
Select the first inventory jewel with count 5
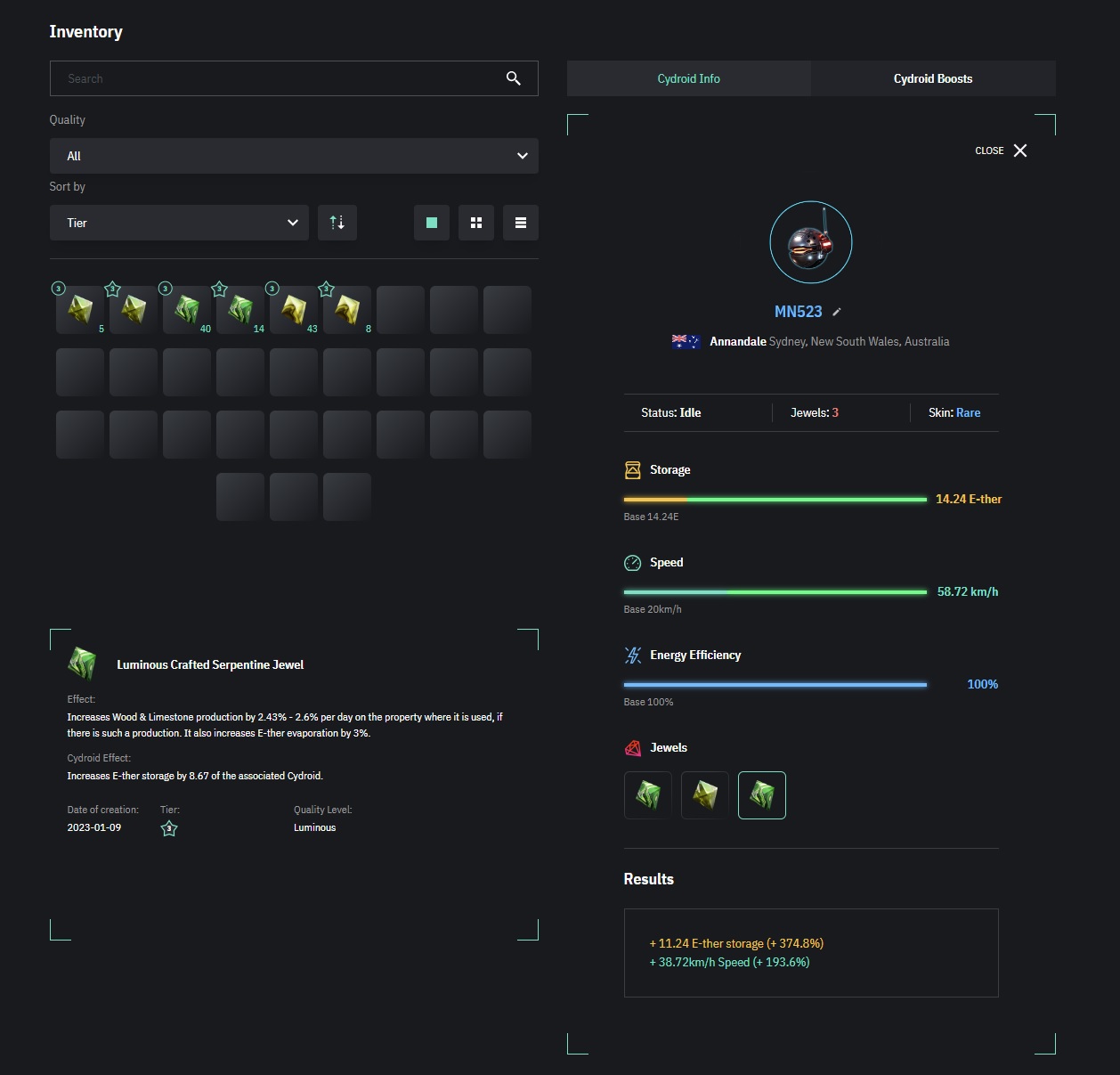(80, 310)
